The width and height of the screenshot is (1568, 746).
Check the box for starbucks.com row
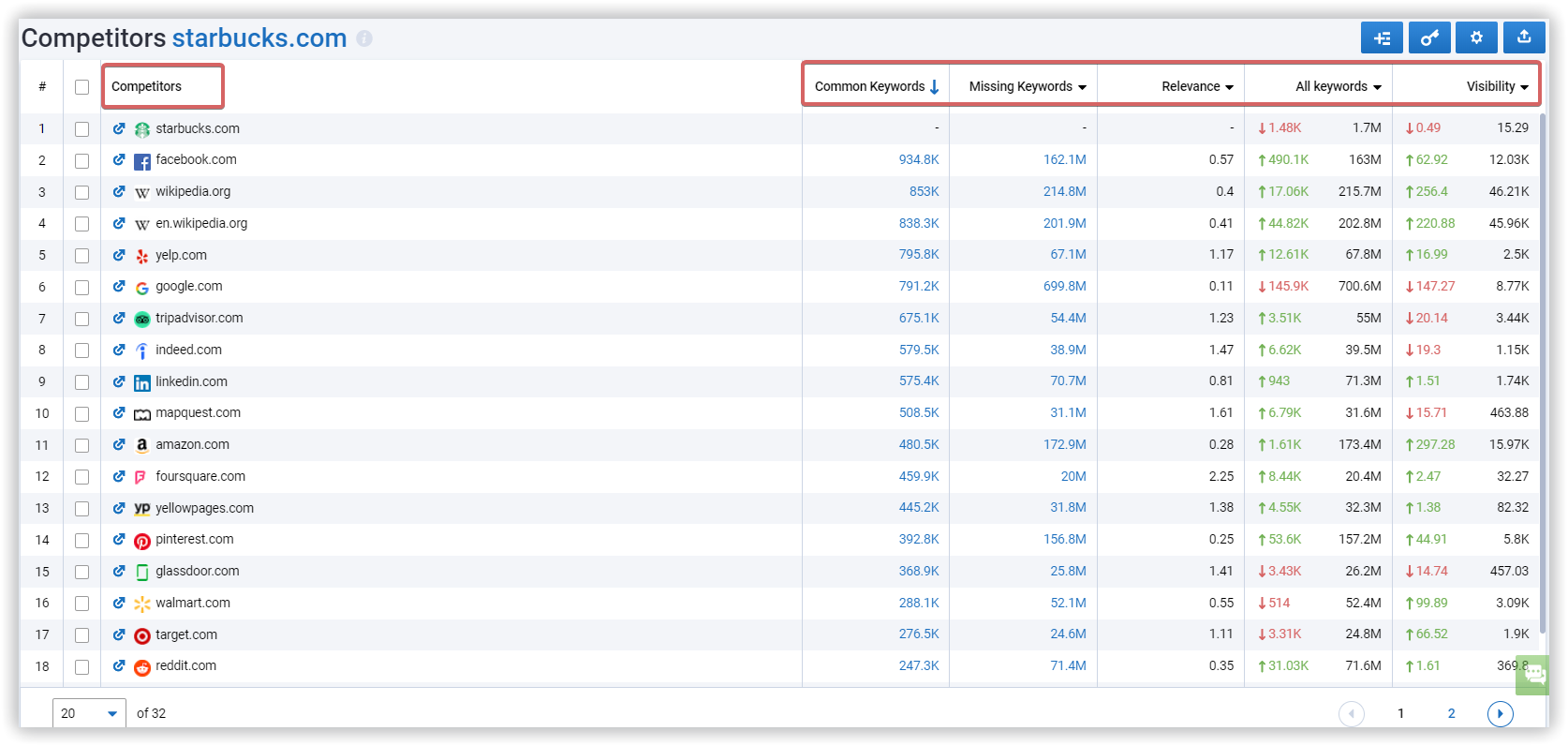tap(81, 129)
